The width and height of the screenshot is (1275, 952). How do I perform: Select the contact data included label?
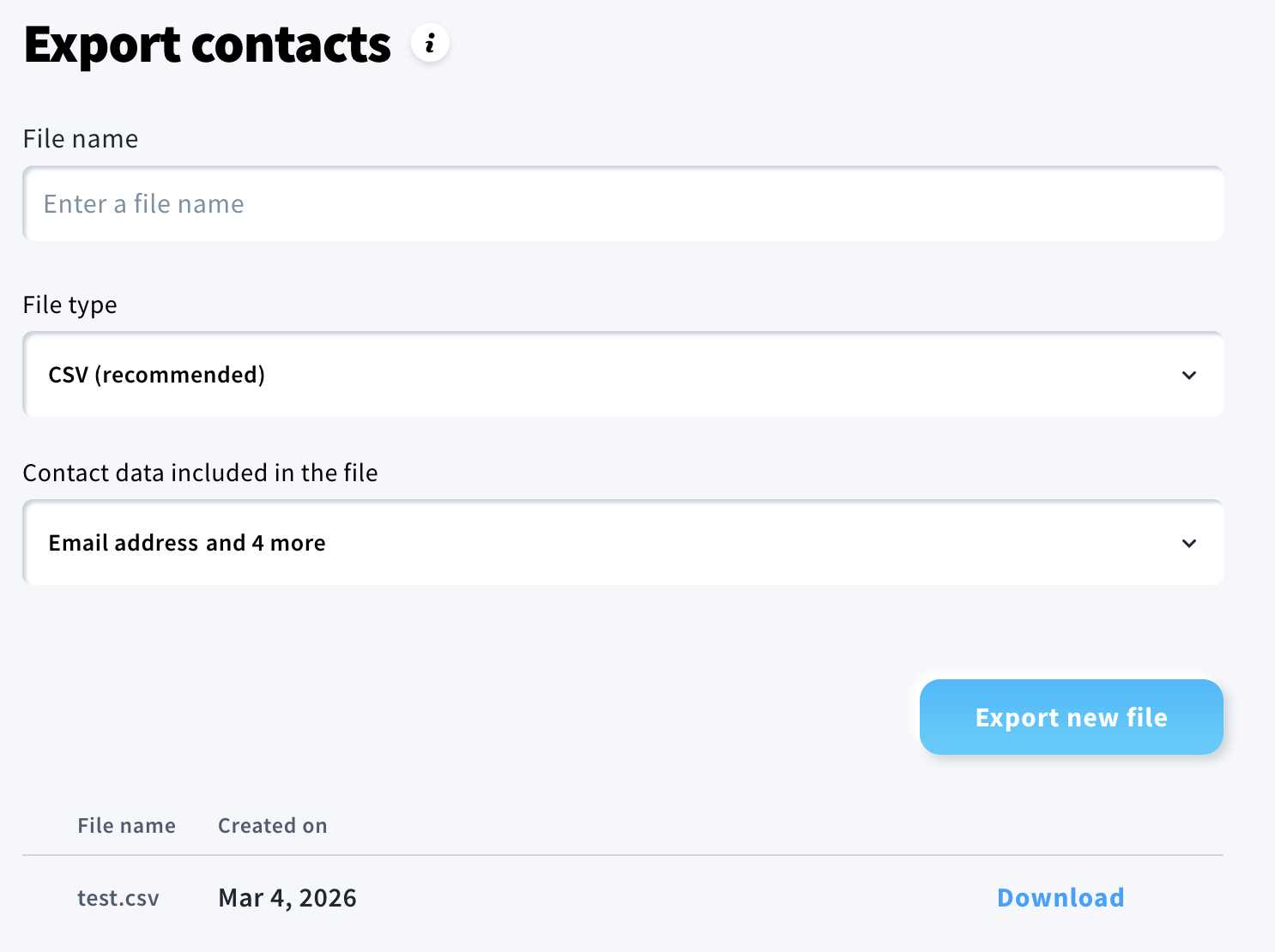[x=200, y=473]
